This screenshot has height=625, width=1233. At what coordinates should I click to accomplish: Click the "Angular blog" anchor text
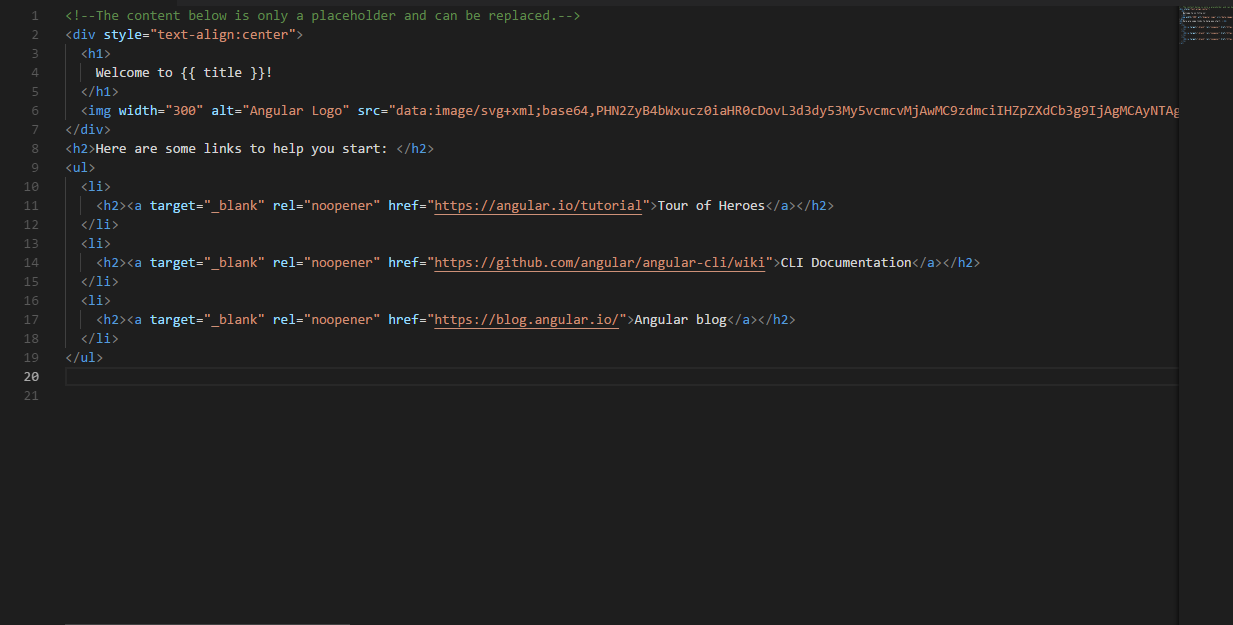680,320
